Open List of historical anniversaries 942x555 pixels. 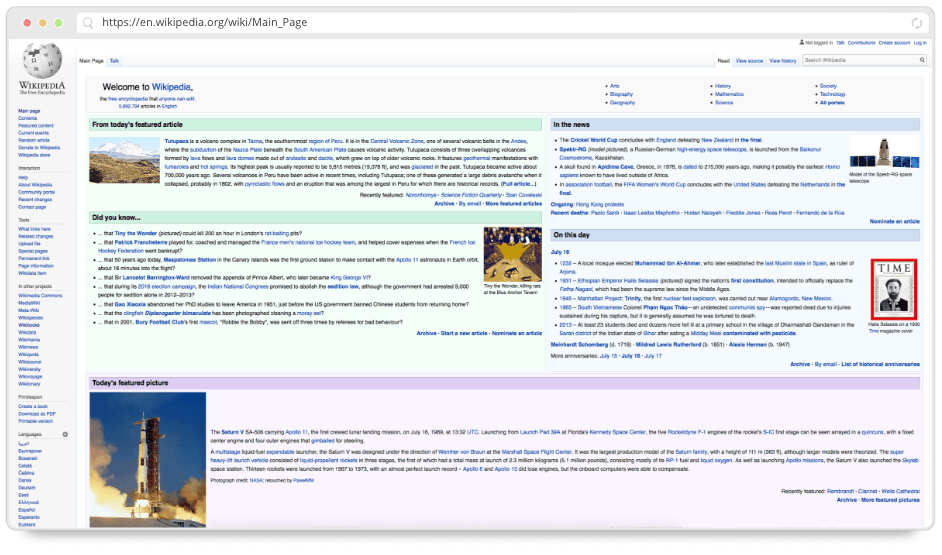pos(880,365)
